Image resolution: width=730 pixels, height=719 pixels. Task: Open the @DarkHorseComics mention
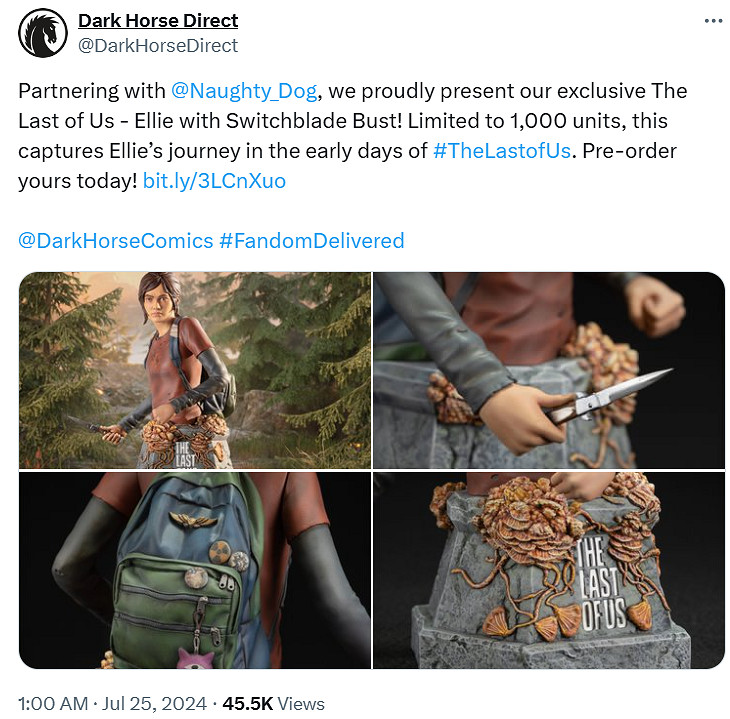click(x=115, y=241)
